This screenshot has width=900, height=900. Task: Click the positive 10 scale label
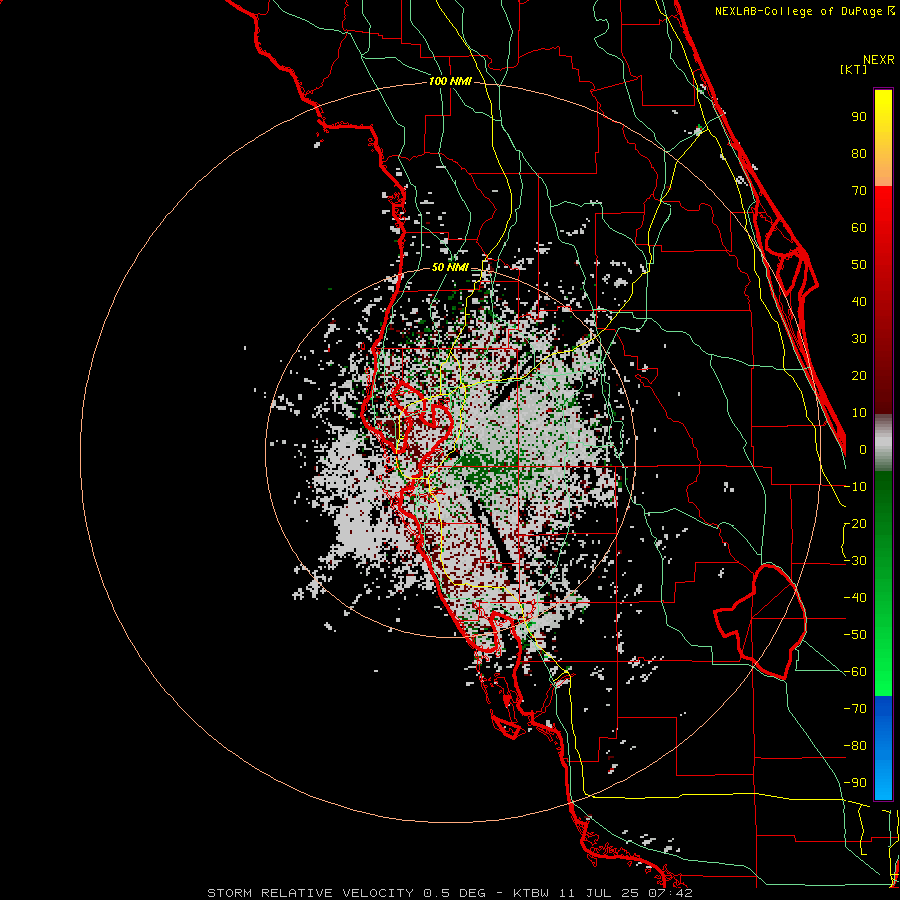(859, 413)
